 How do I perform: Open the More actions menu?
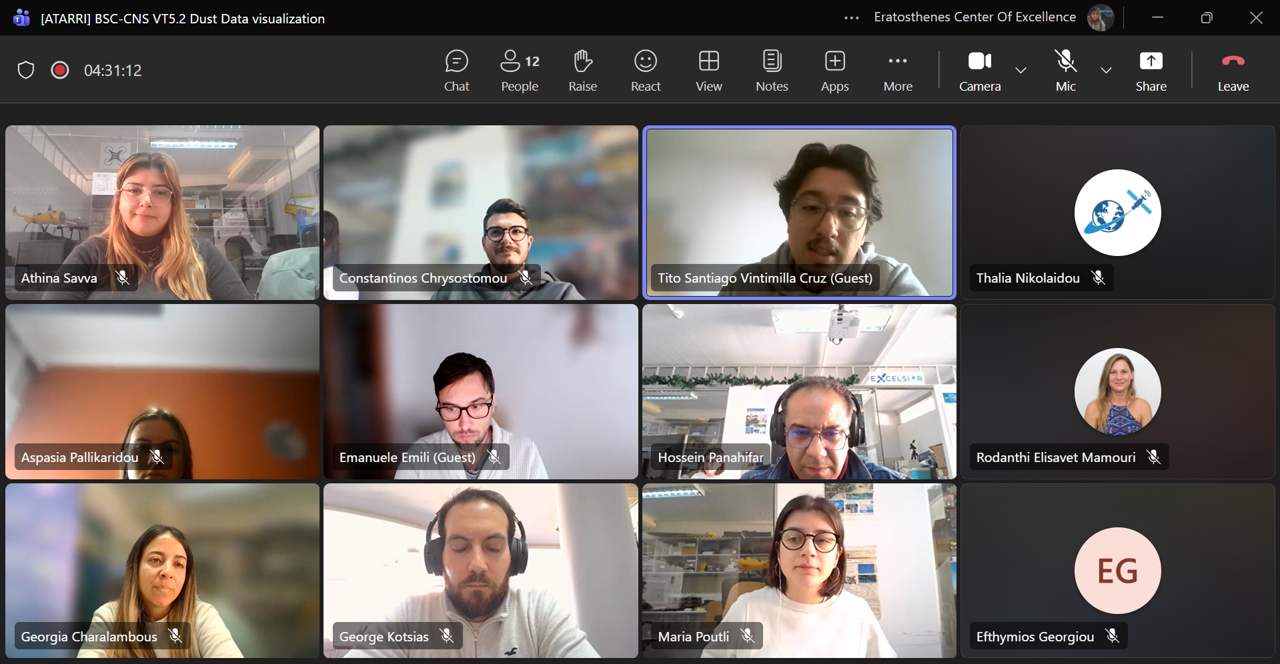897,71
